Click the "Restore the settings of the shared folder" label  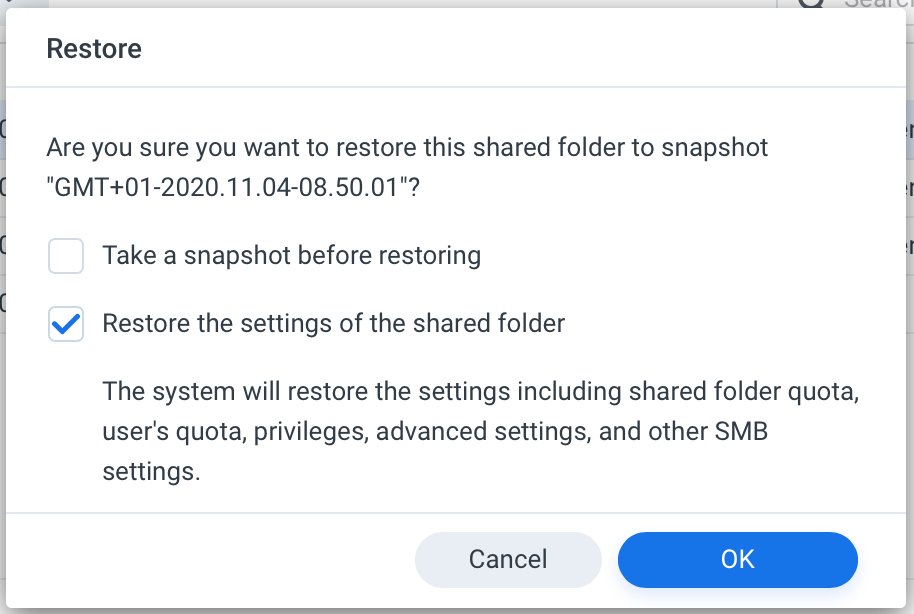333,324
